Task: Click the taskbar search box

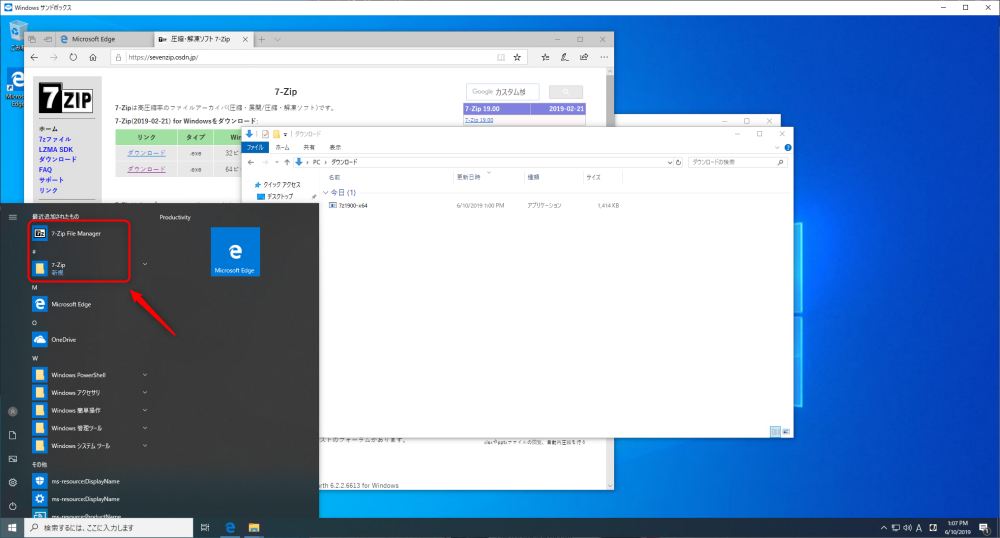Action: coord(109,528)
